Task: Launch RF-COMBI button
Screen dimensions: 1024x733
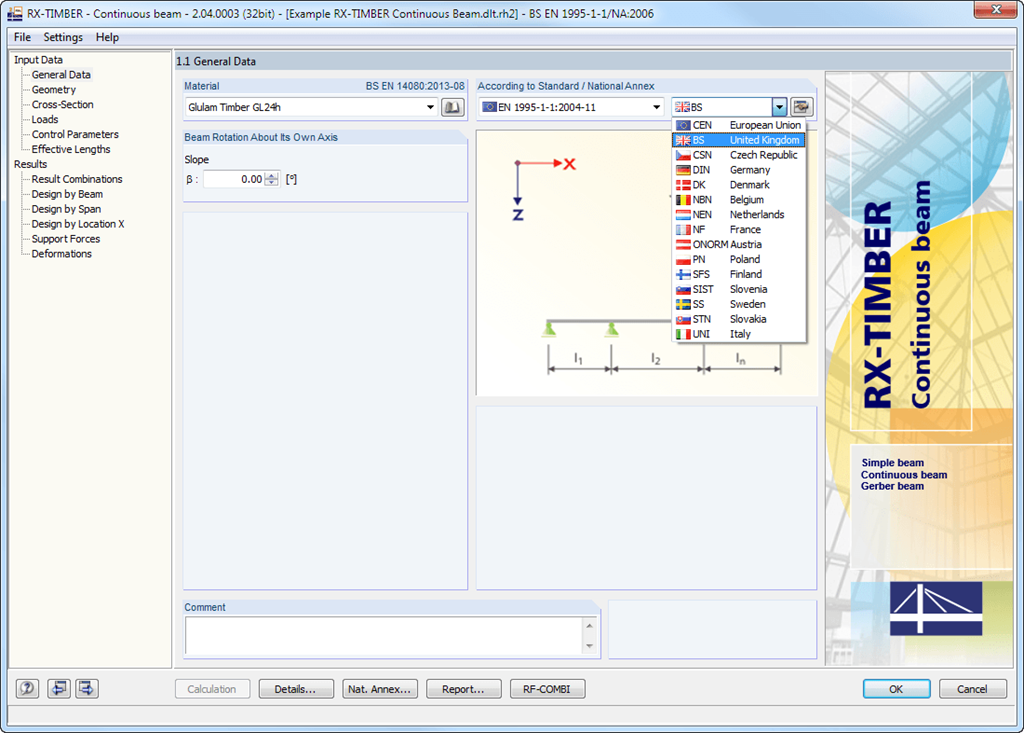Action: point(547,689)
